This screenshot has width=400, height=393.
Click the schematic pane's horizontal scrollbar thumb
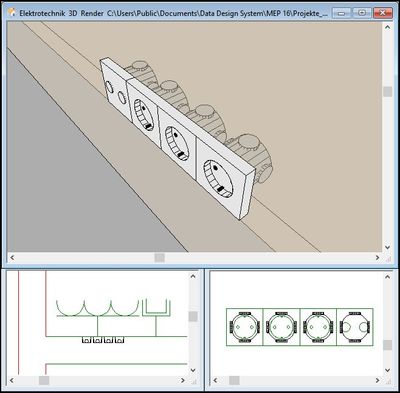(x=44, y=380)
